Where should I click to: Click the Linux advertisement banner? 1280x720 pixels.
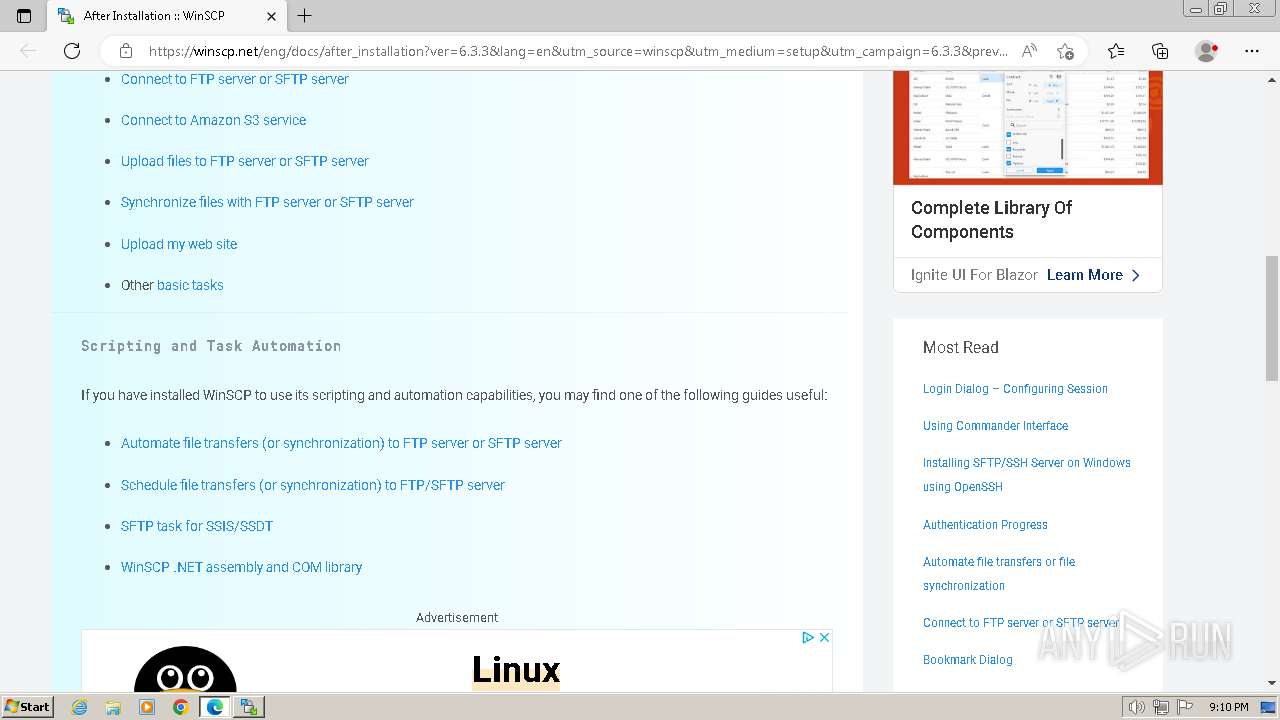pyautogui.click(x=457, y=661)
